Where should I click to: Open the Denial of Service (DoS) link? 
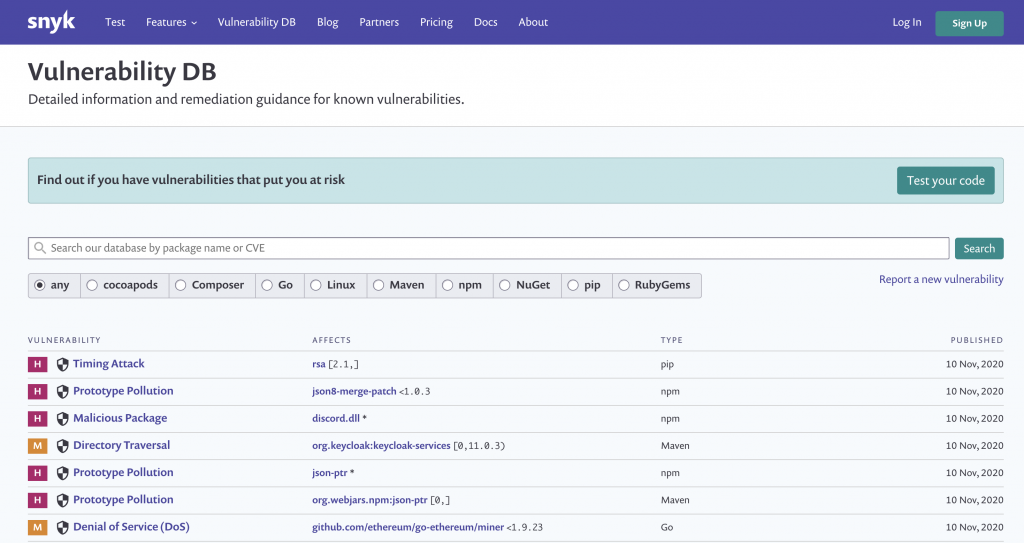click(x=131, y=527)
